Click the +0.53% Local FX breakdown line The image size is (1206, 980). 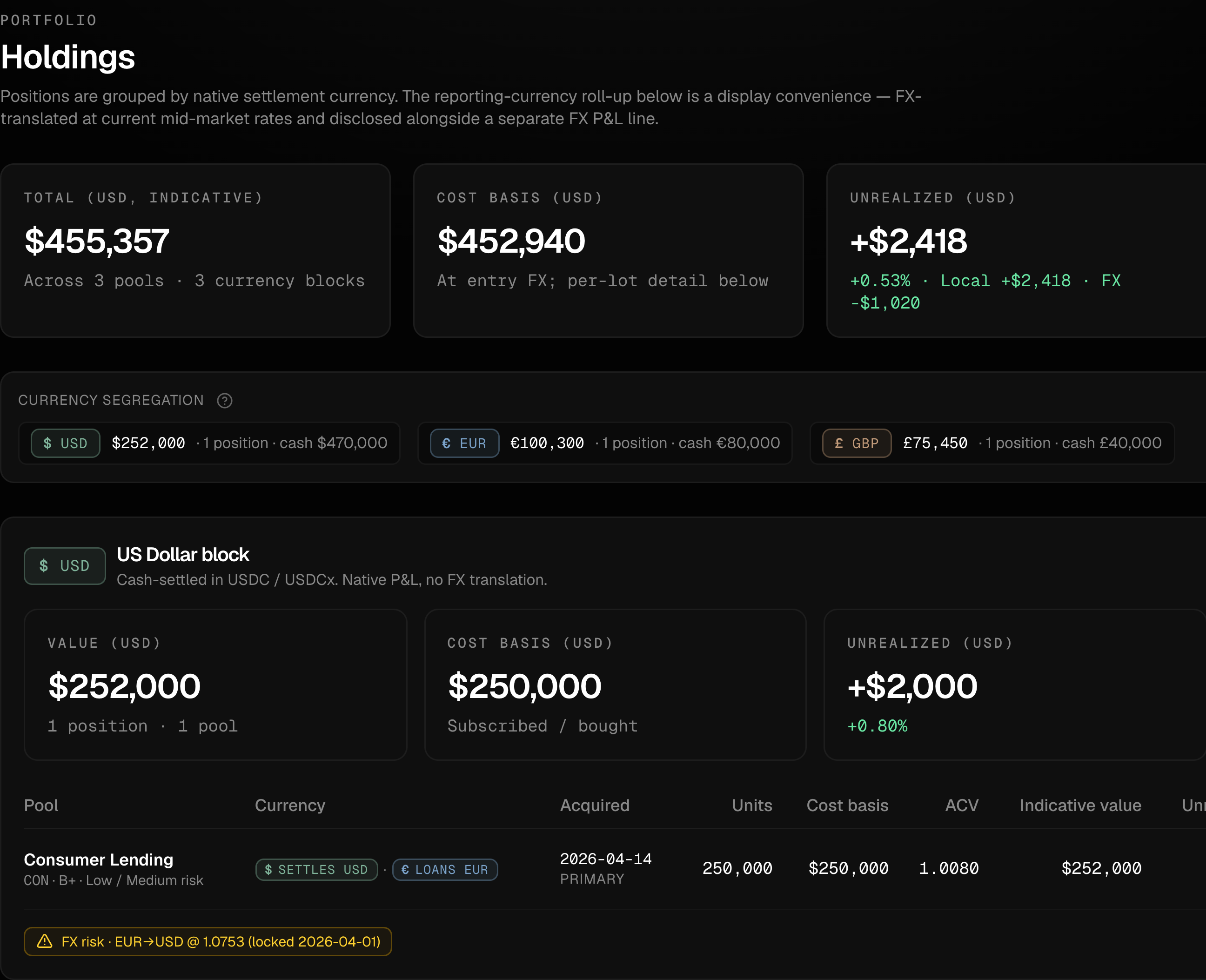[x=985, y=292]
